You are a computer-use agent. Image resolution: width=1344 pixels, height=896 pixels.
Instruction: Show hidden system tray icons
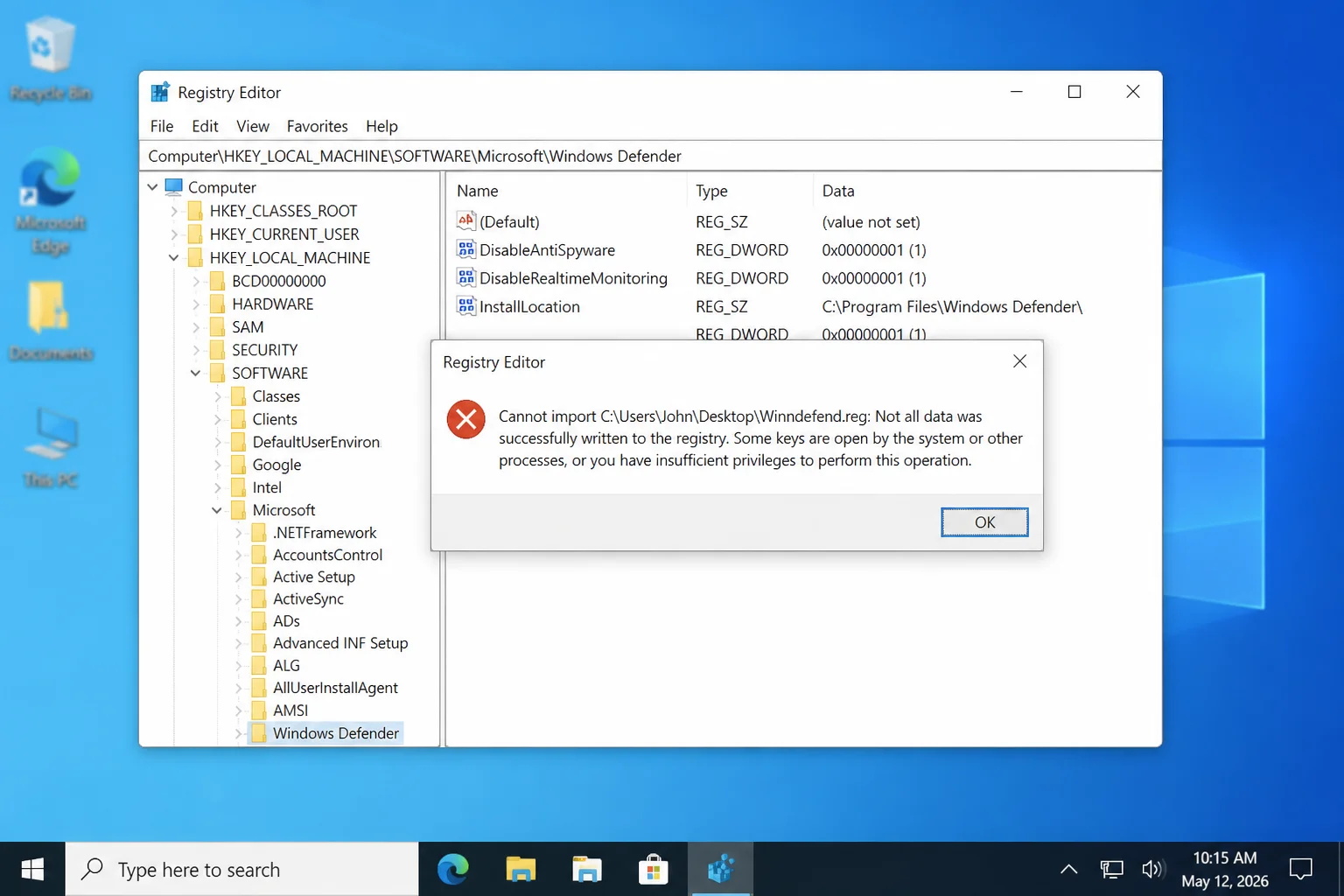click(1068, 869)
